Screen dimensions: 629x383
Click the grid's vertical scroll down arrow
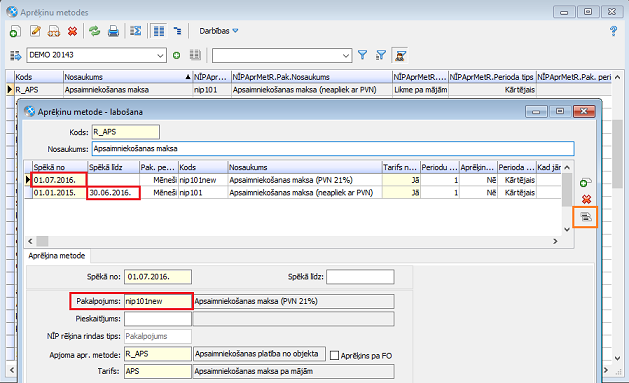567,229
